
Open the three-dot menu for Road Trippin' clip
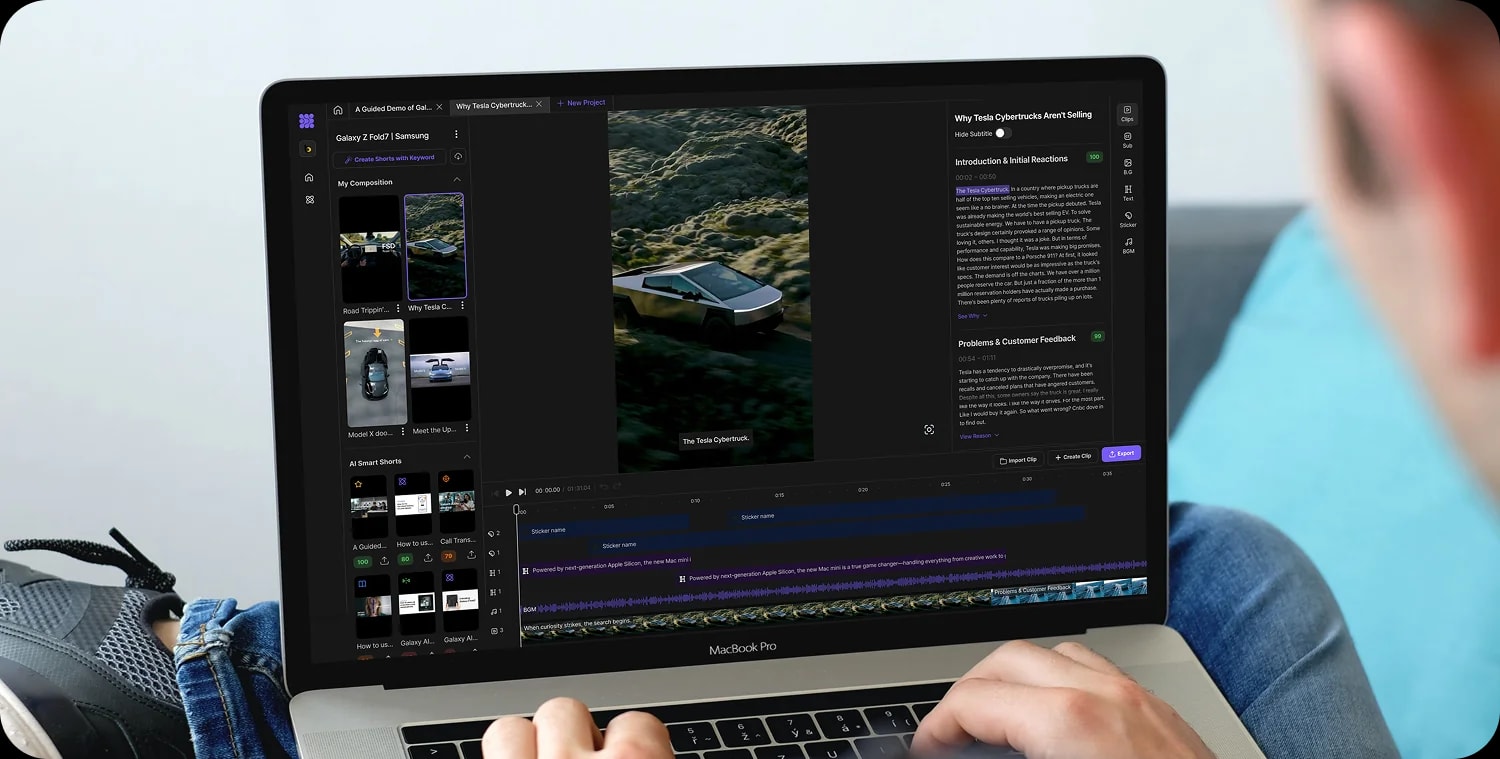[398, 309]
